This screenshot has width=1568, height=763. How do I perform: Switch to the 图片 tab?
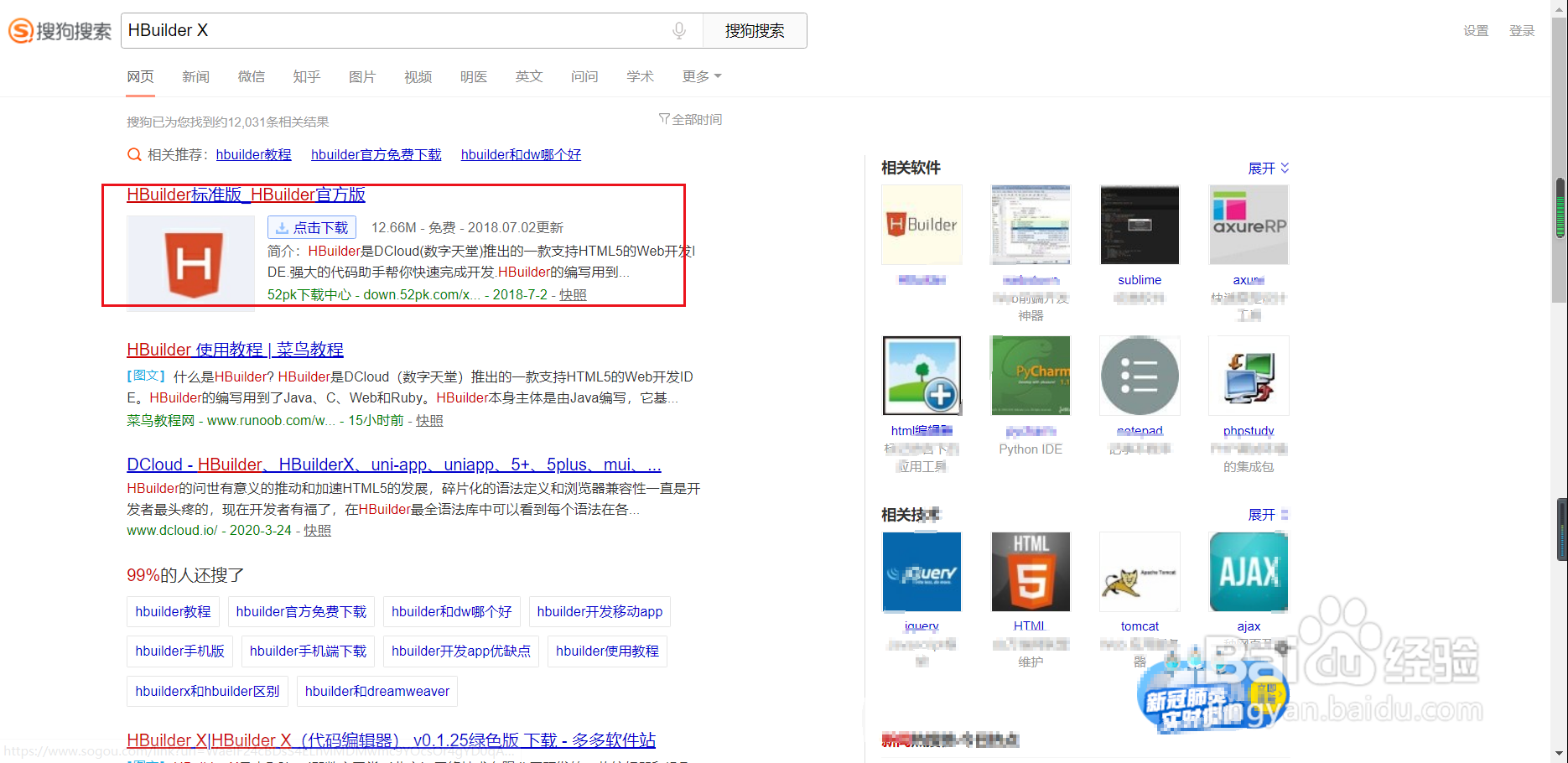pos(362,76)
